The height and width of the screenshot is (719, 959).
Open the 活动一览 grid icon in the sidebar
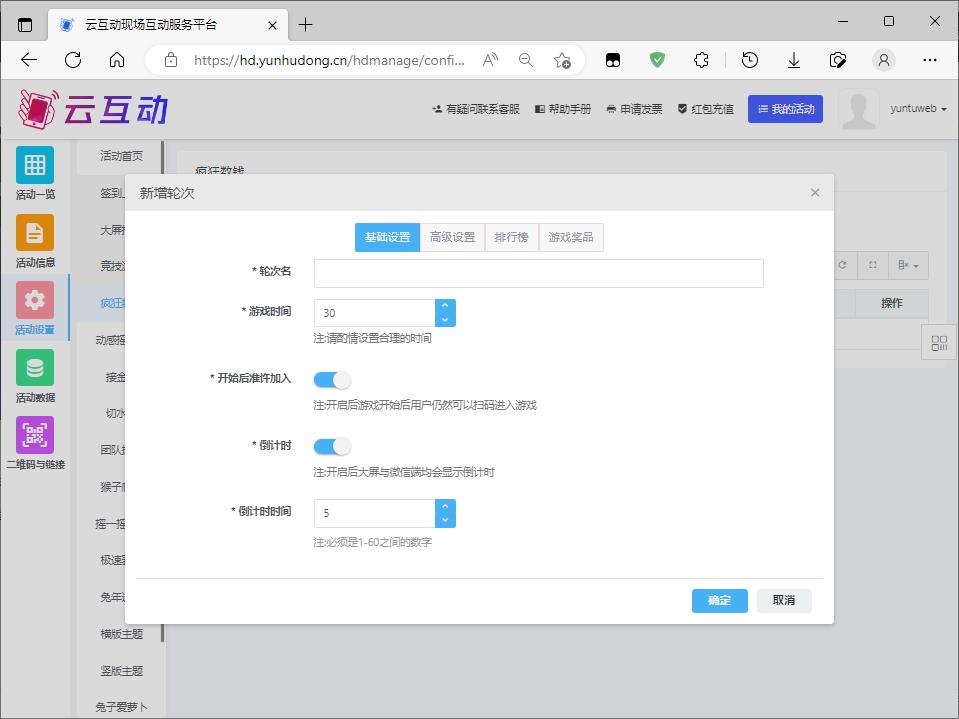35,165
